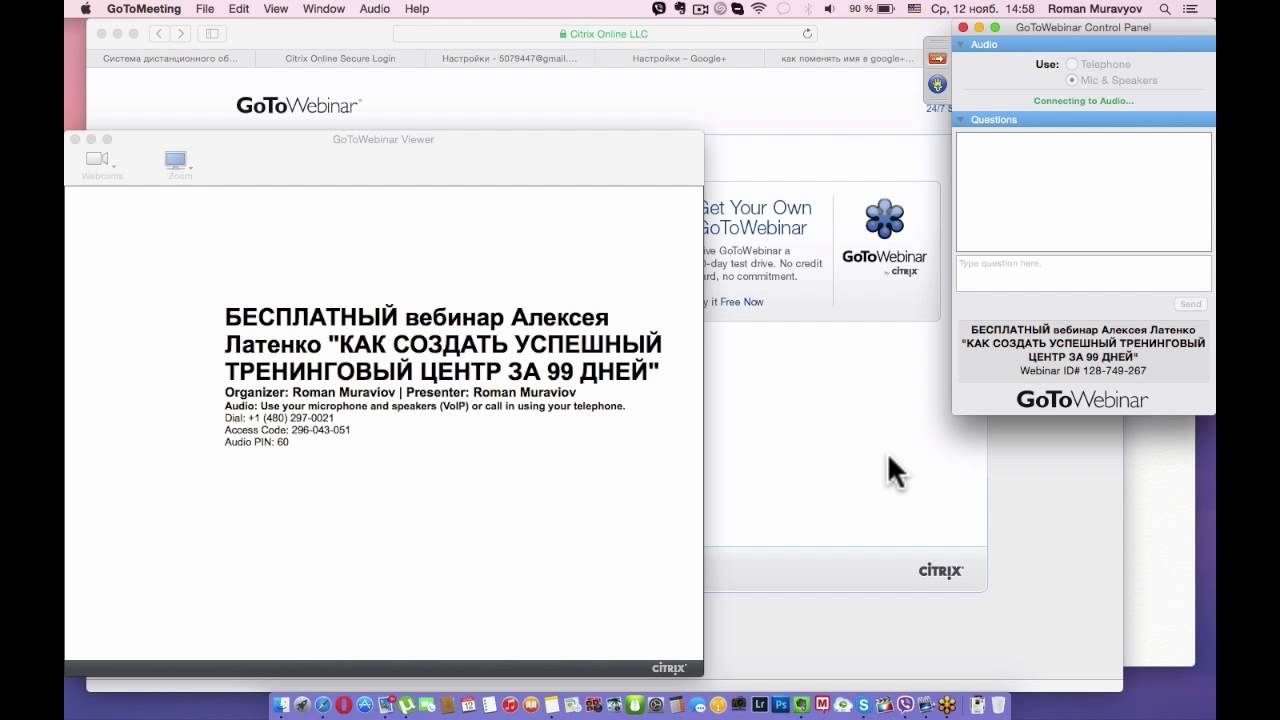Image resolution: width=1280 pixels, height=720 pixels.
Task: Open Skype from the Dock
Action: (x=863, y=705)
